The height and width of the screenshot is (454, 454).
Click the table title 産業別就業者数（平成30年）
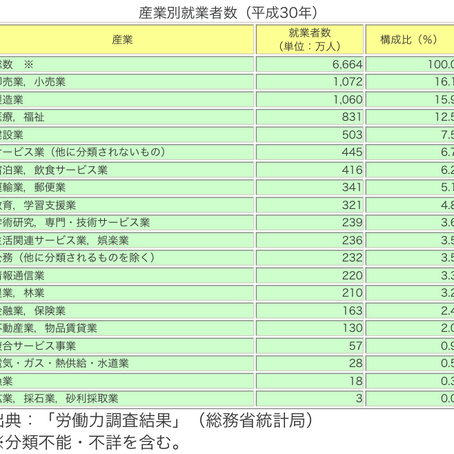tap(228, 13)
